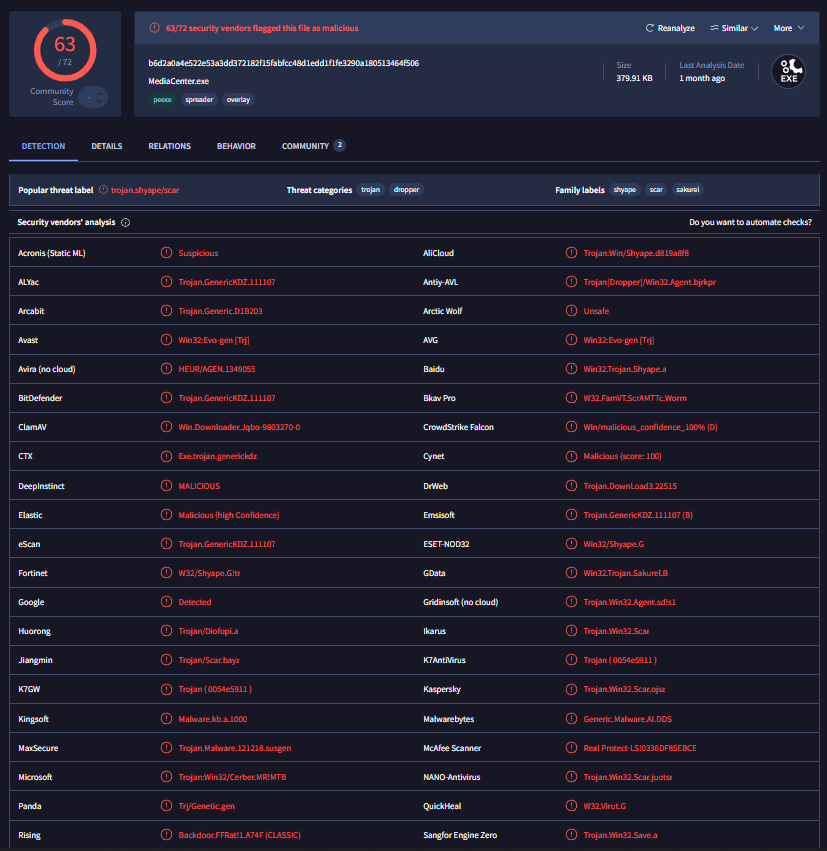This screenshot has width=827, height=851.
Task: Click the trojan.shyape/scar threat label
Action: tap(145, 190)
